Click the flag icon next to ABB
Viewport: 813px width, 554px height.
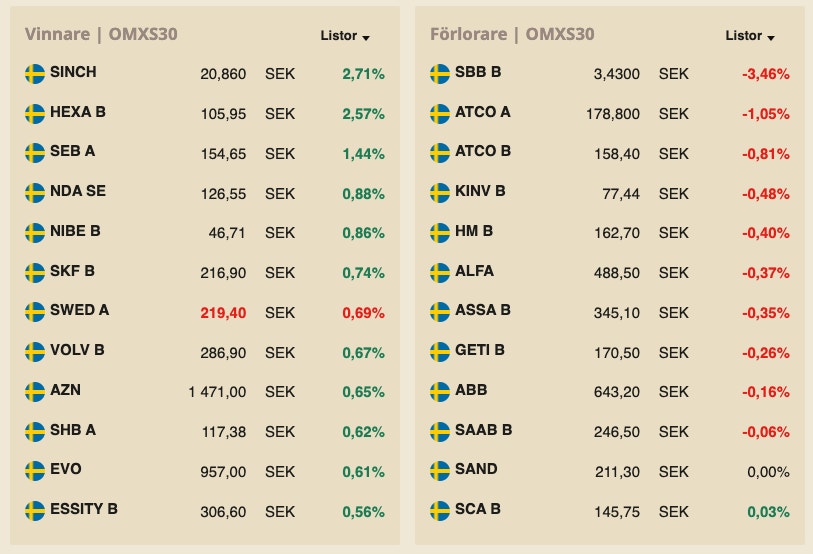(440, 390)
